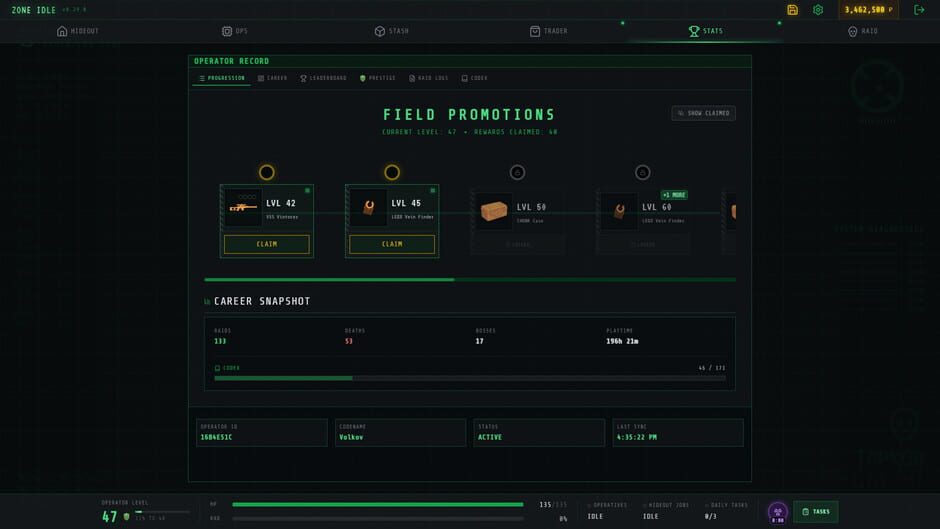The image size is (940, 529).
Task: Click the LVL 45 Vein Finder thumbnail
Action: tap(369, 208)
